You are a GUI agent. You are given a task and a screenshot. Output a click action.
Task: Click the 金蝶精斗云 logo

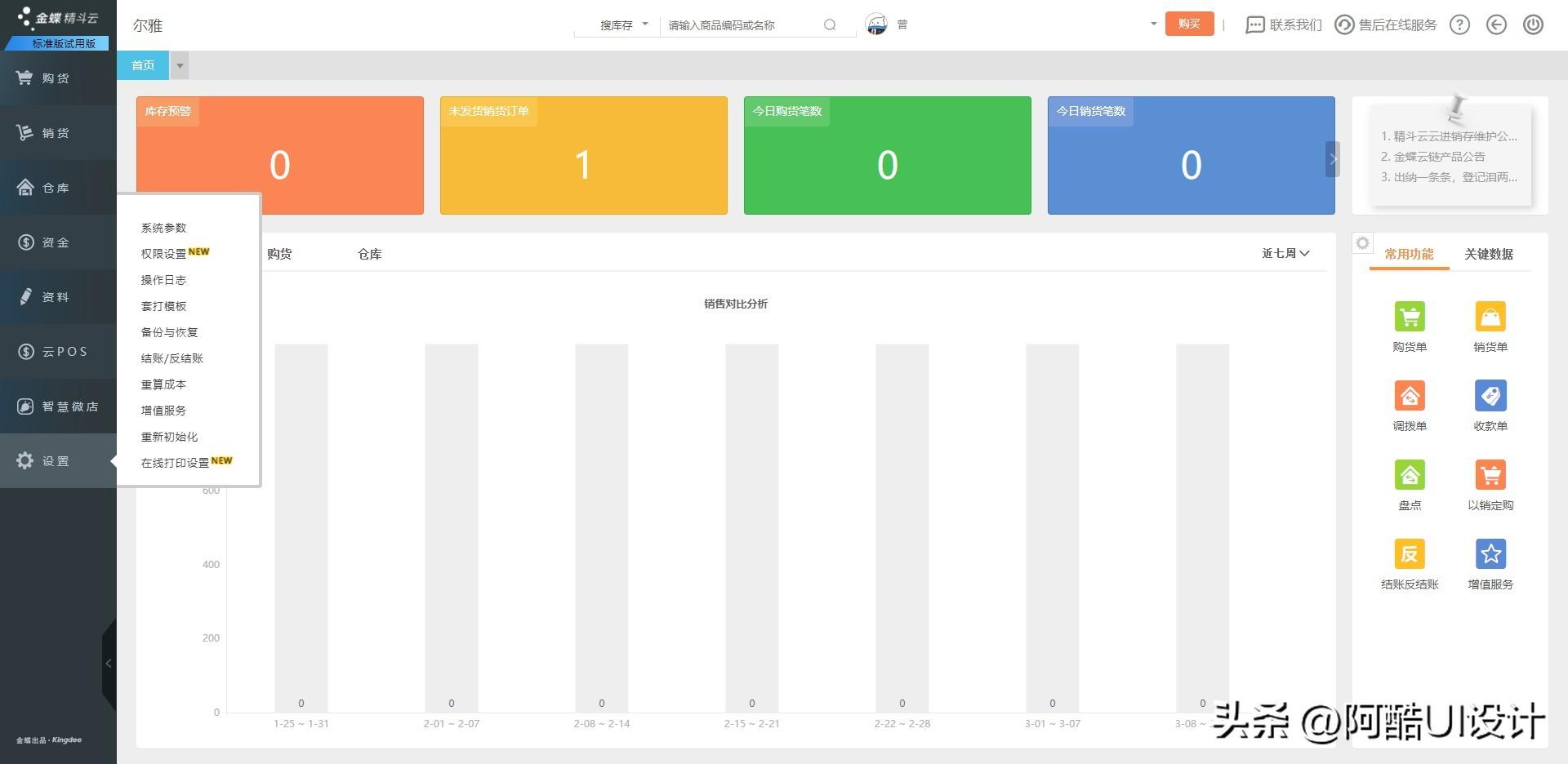(57, 18)
